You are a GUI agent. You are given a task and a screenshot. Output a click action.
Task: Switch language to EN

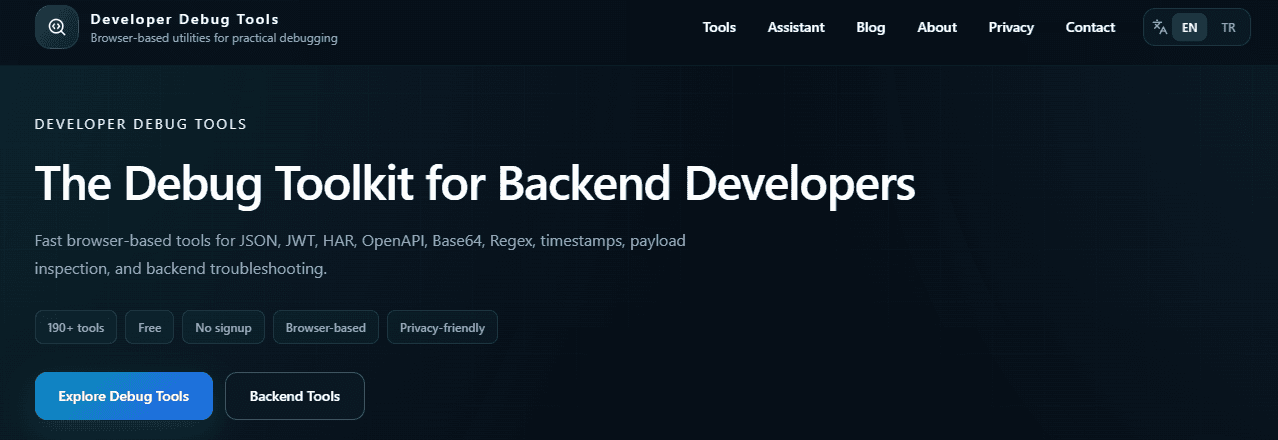(x=1189, y=27)
